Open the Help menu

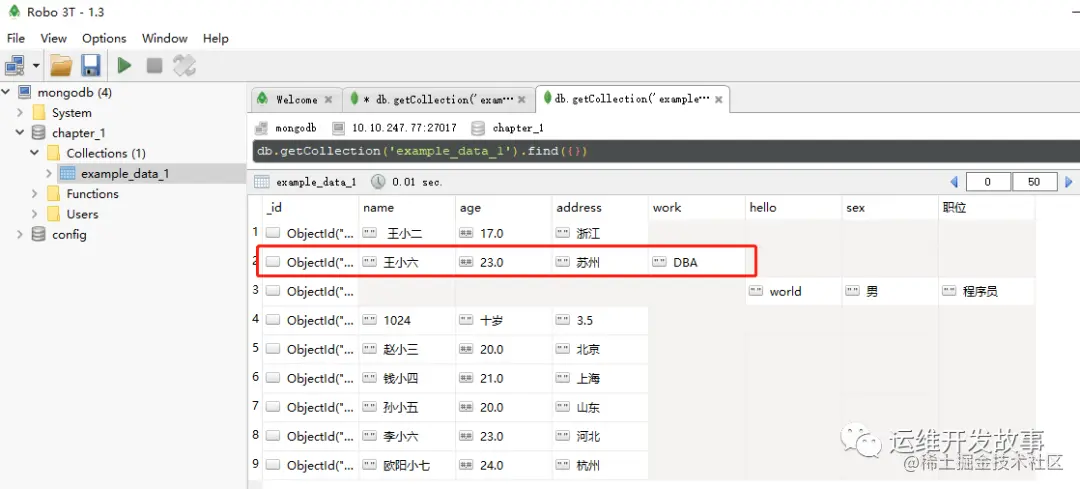tap(216, 39)
